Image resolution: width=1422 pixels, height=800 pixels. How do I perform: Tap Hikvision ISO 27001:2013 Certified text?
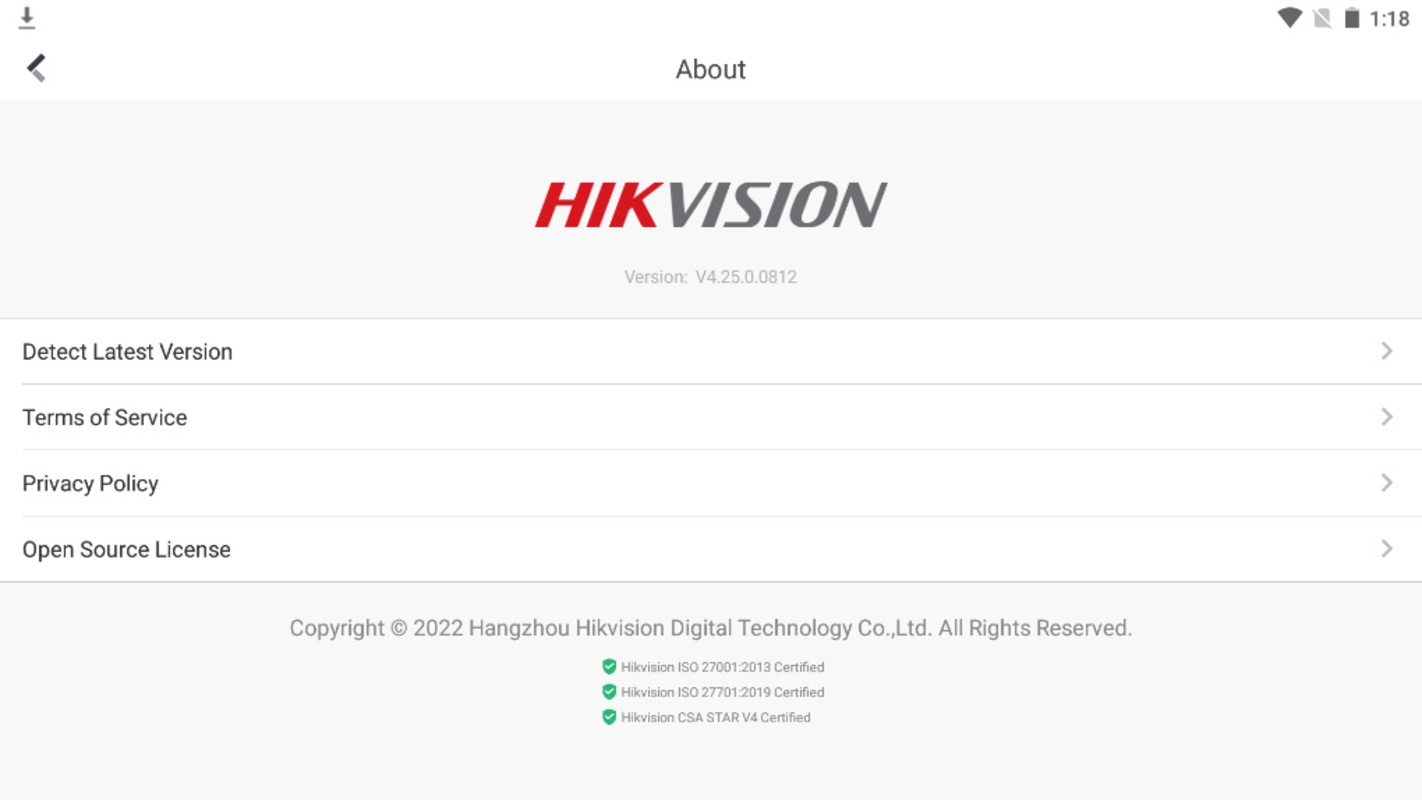[722, 667]
